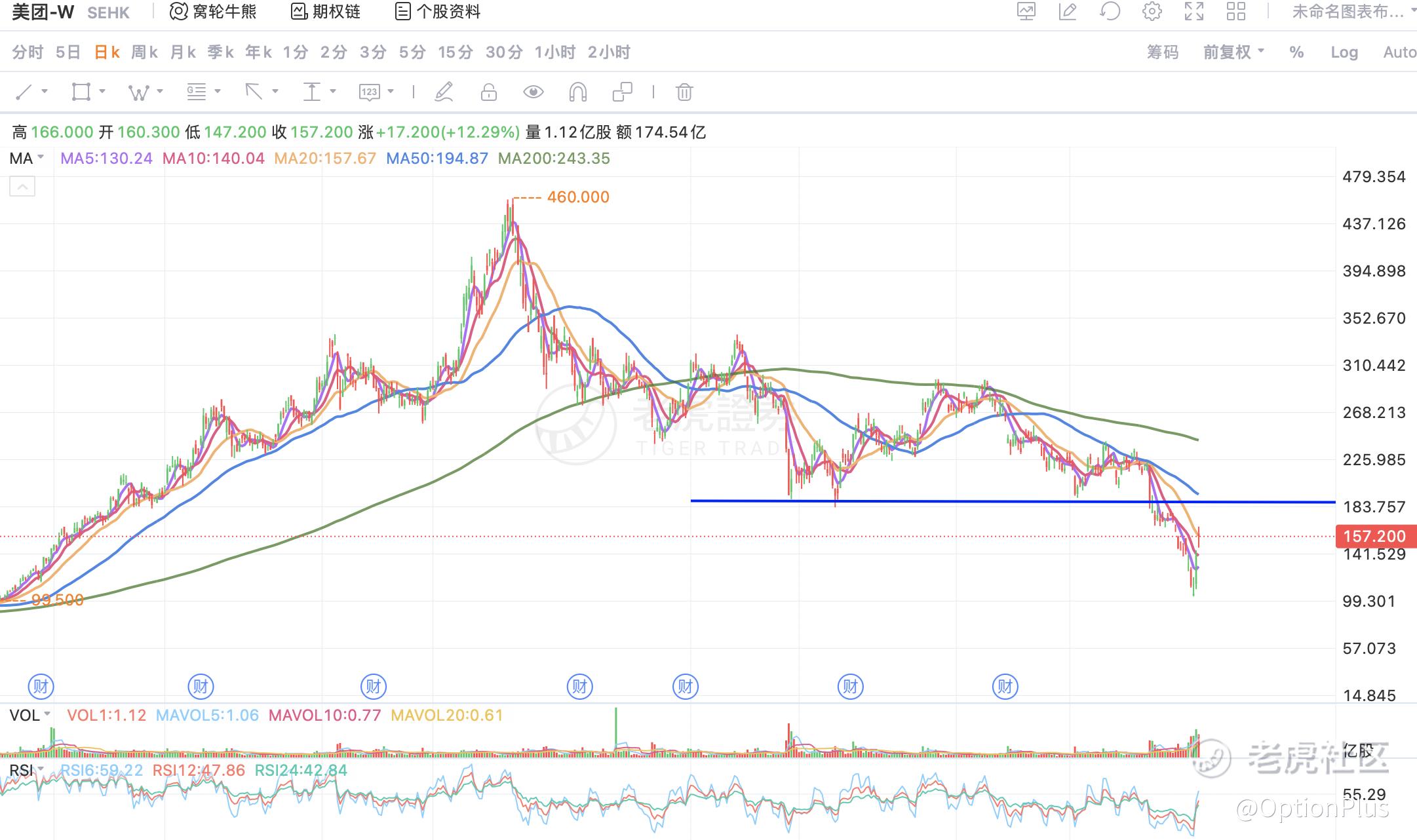The image size is (1417, 840).
Task: Expand the arrow tool dropdown arrow
Action: point(275,91)
